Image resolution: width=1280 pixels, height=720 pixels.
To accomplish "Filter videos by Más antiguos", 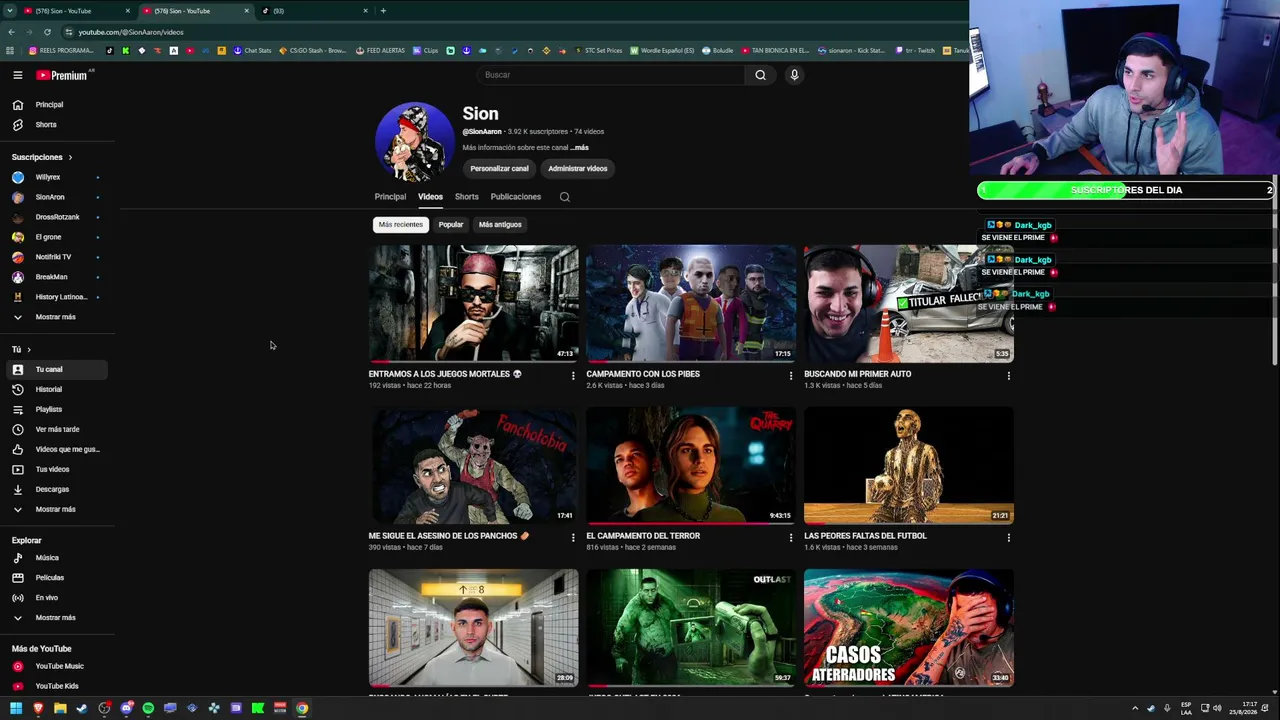I will tap(500, 225).
